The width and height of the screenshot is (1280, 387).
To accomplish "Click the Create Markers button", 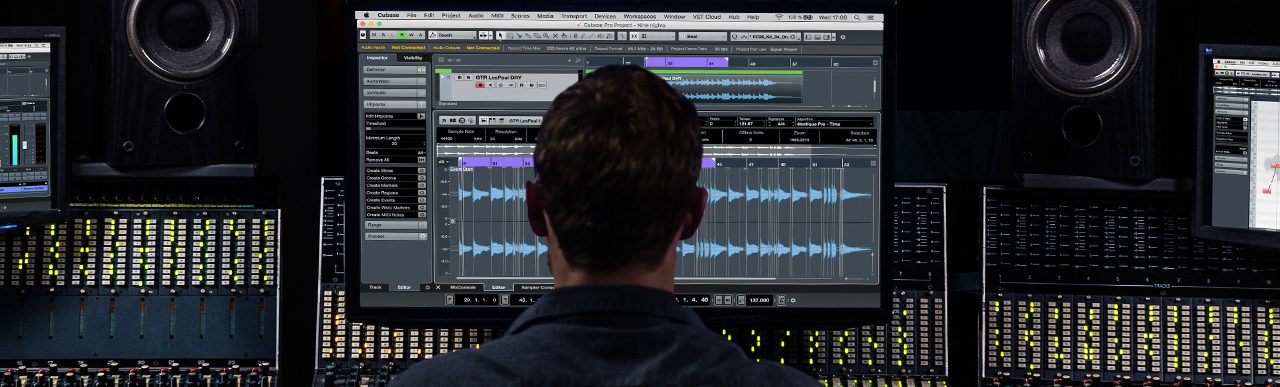I will tap(394, 185).
